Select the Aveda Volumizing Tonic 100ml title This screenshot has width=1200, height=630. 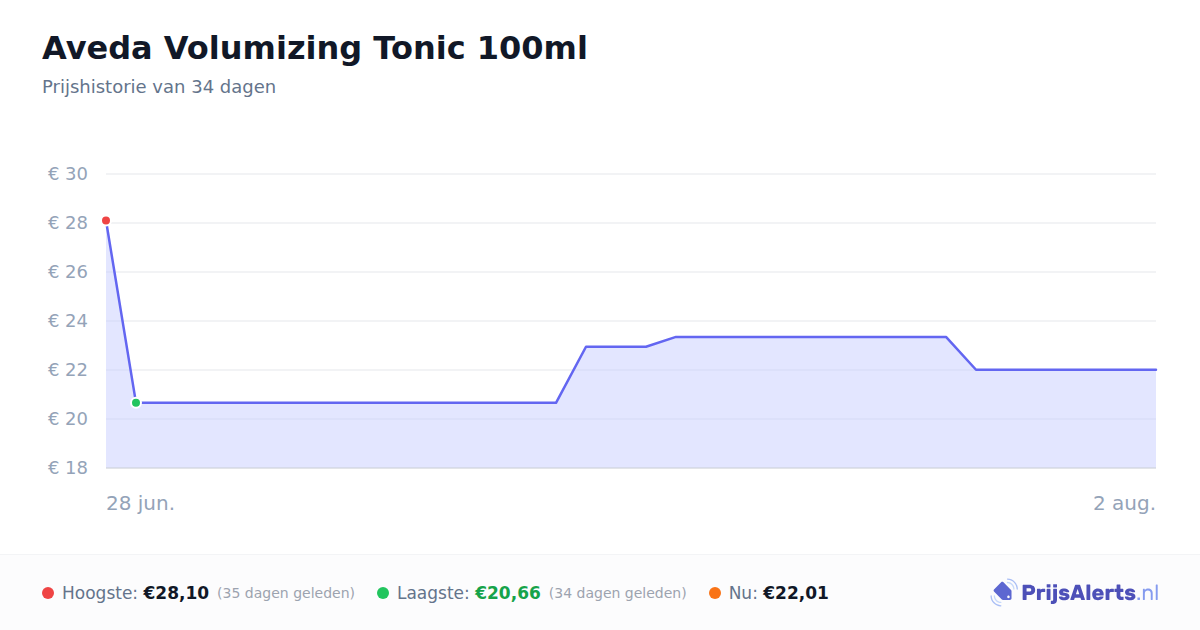coord(315,48)
